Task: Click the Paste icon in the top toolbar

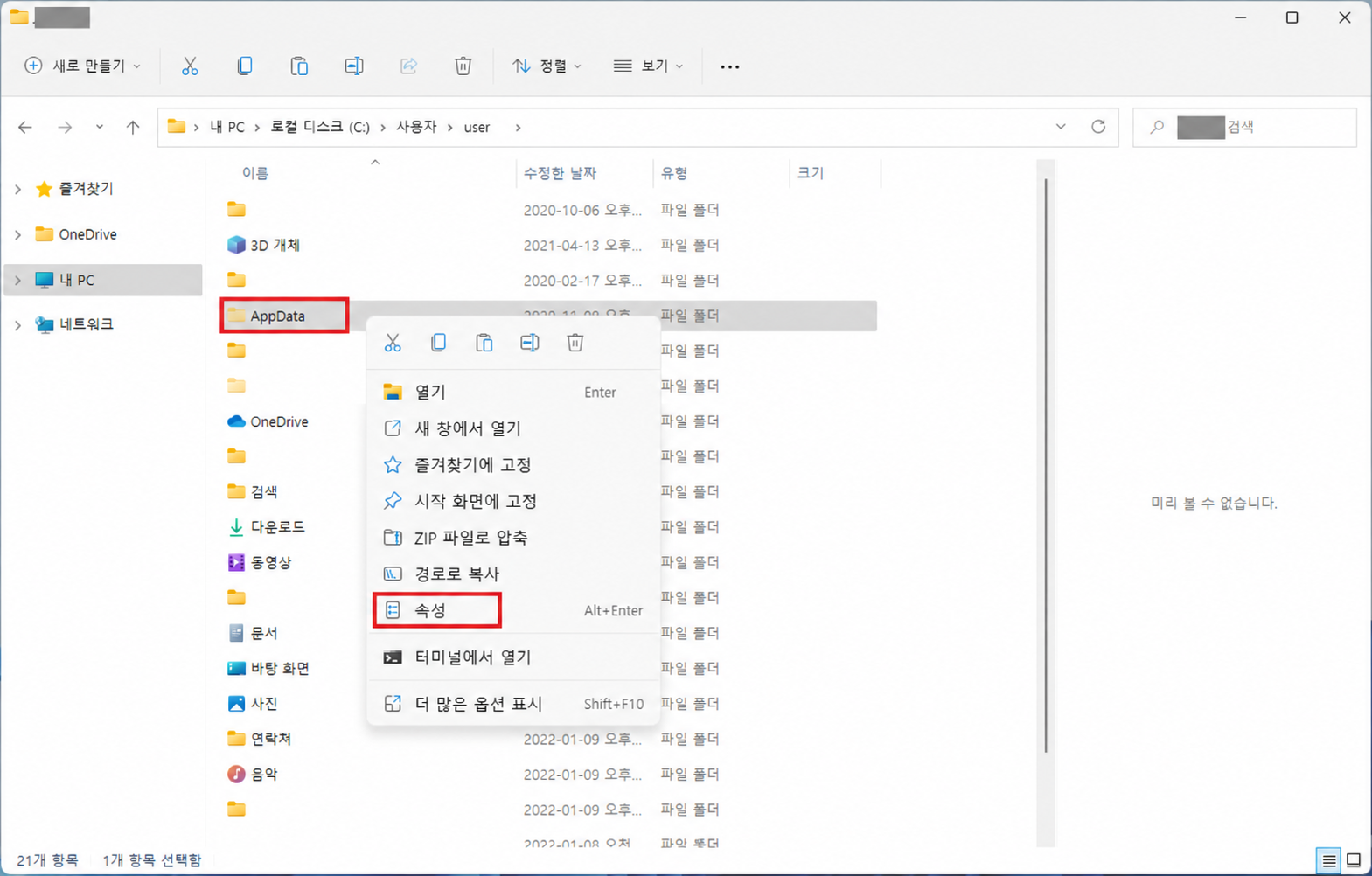Action: pyautogui.click(x=299, y=66)
